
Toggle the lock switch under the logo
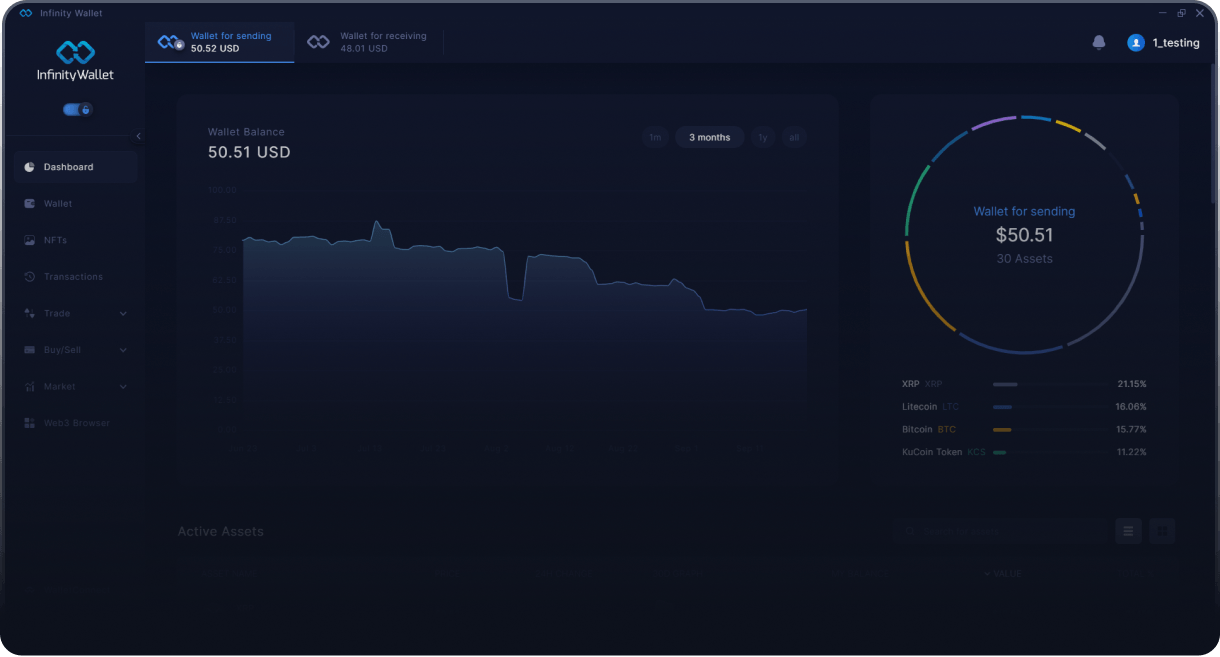77,109
